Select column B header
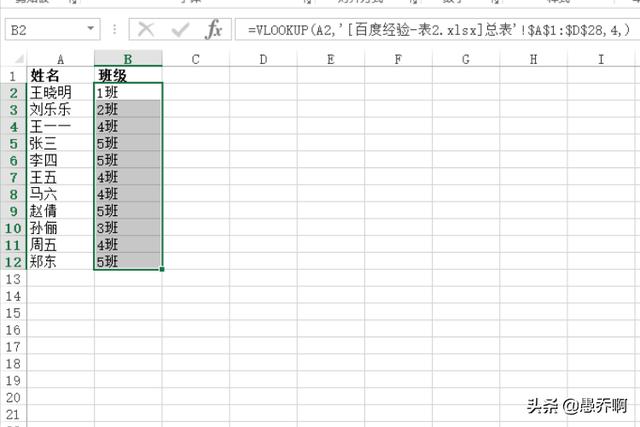The width and height of the screenshot is (640, 427). pos(127,59)
